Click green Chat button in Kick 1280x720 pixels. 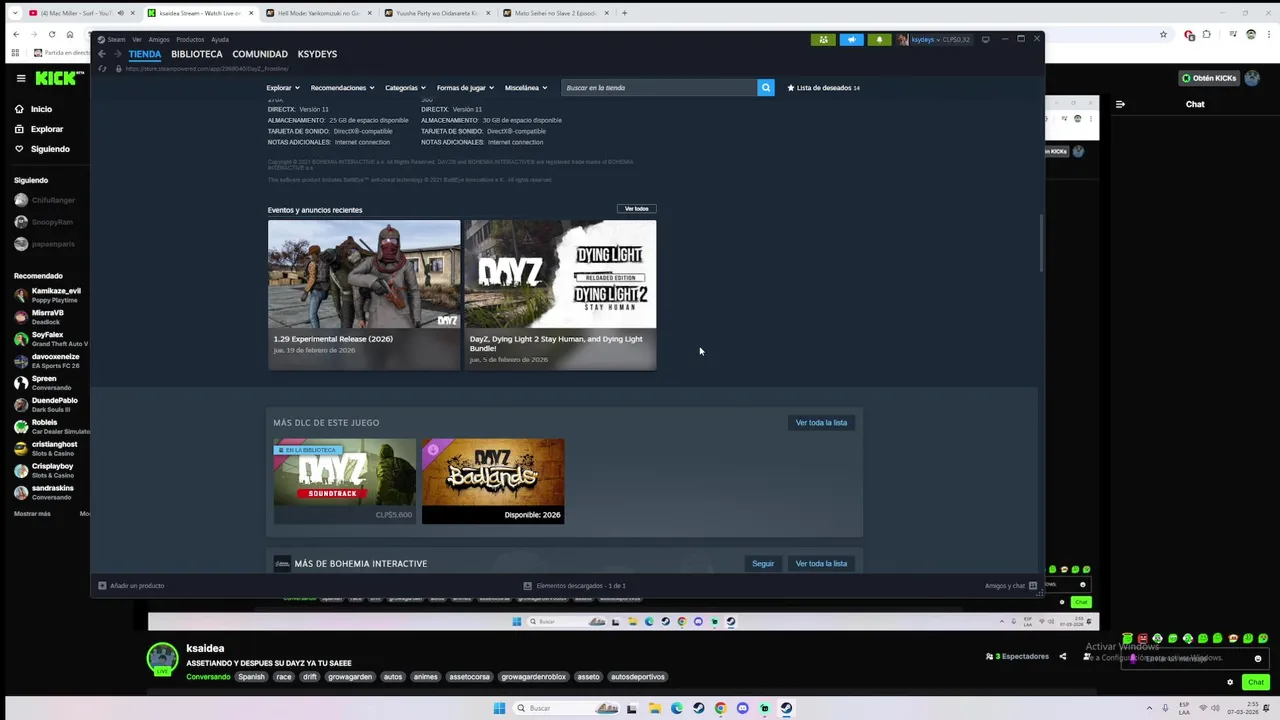1255,682
